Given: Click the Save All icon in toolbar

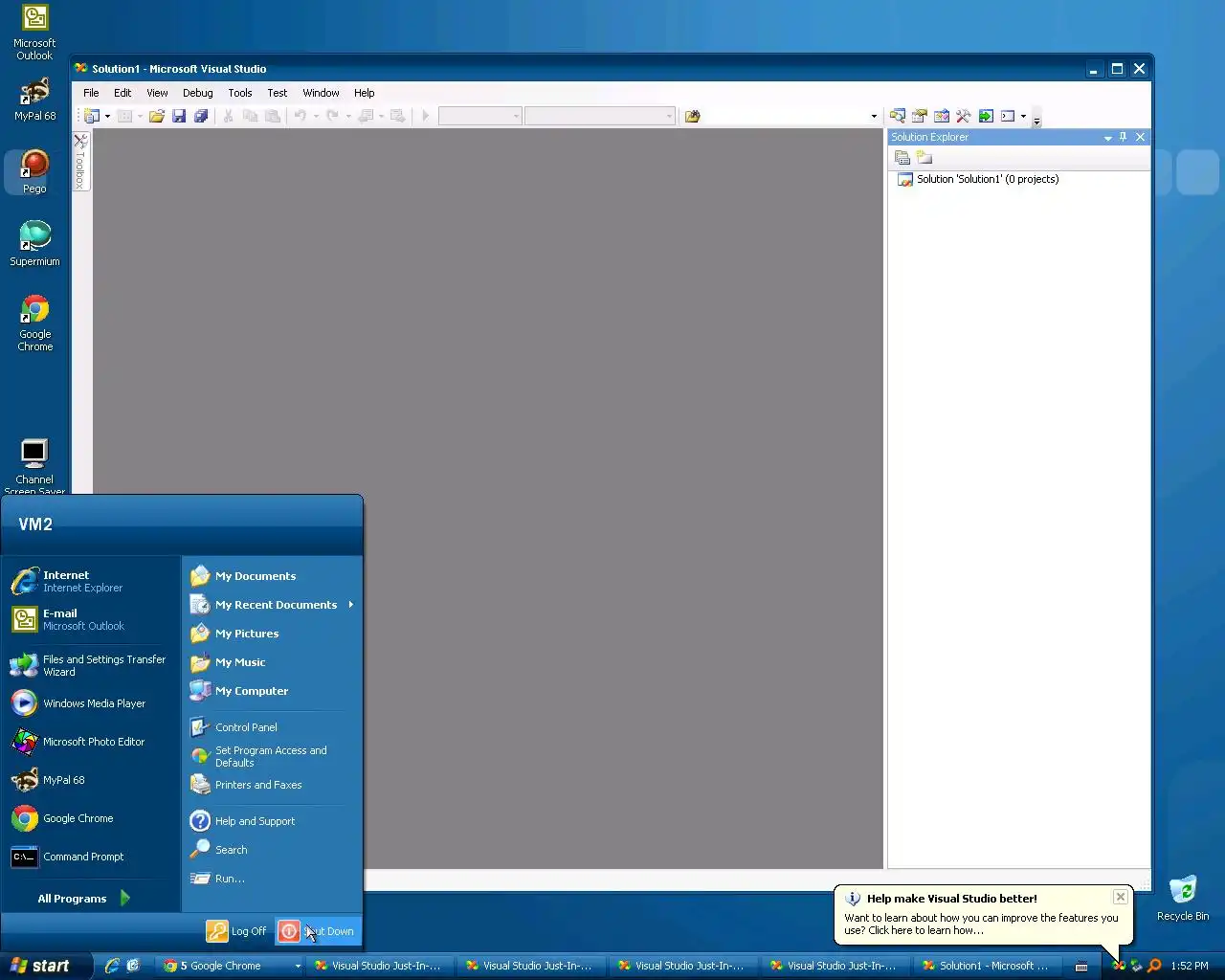Looking at the screenshot, I should click(x=201, y=116).
